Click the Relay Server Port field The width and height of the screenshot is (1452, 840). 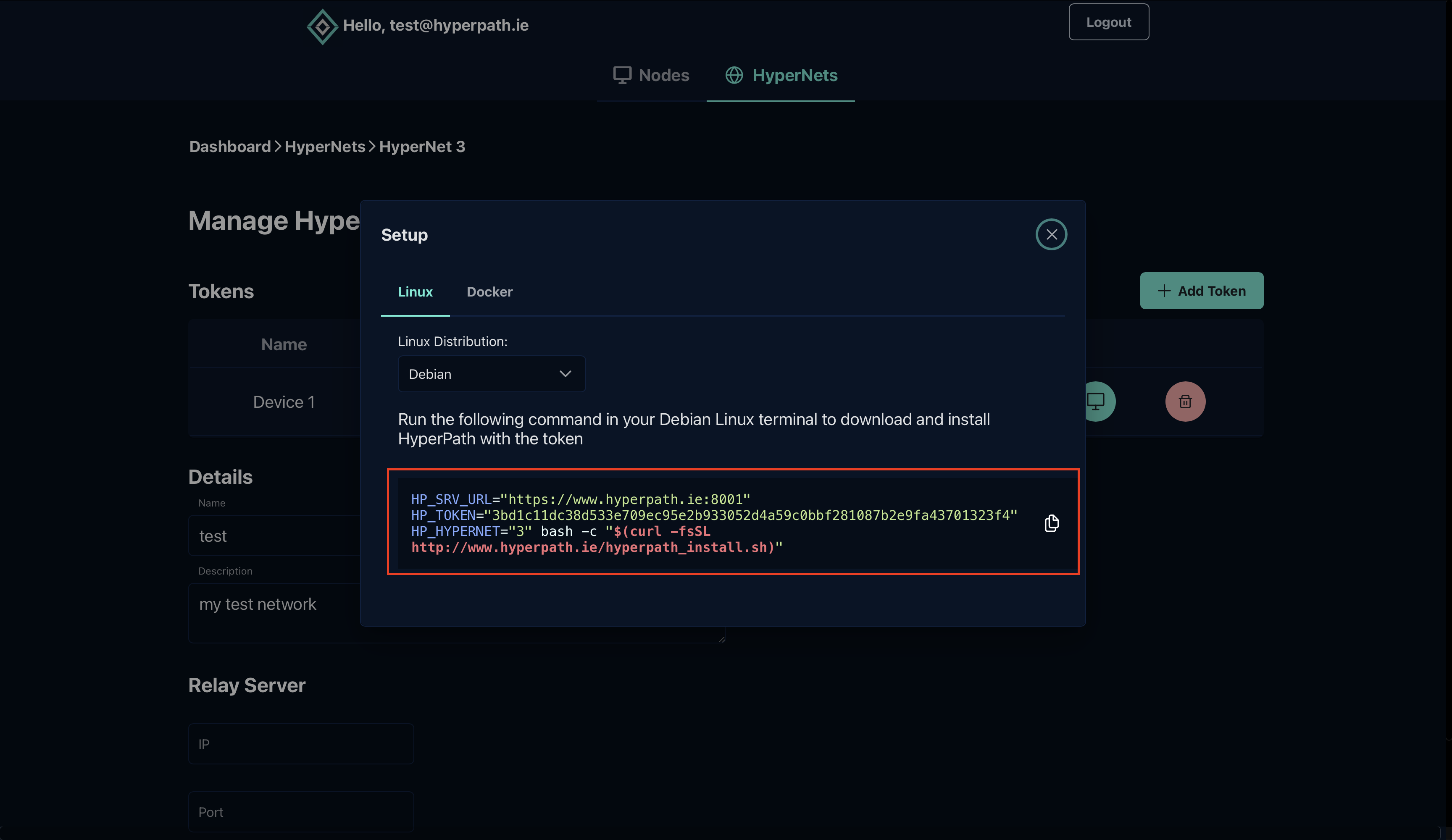[301, 812]
